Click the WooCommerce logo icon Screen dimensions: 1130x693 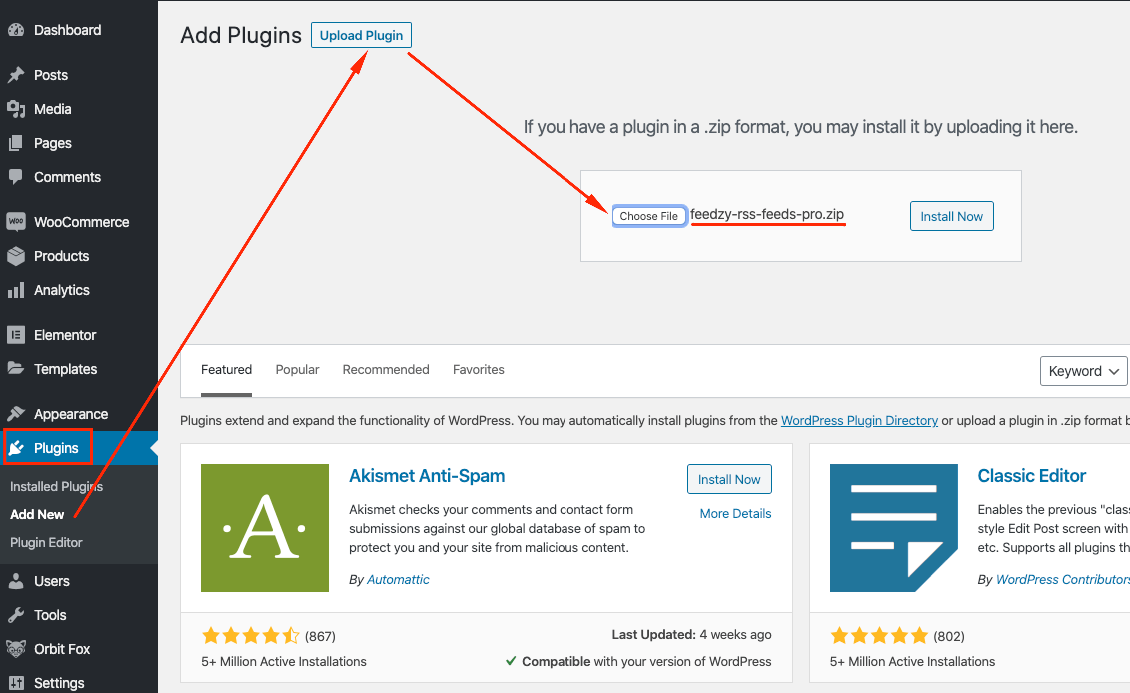tap(16, 222)
